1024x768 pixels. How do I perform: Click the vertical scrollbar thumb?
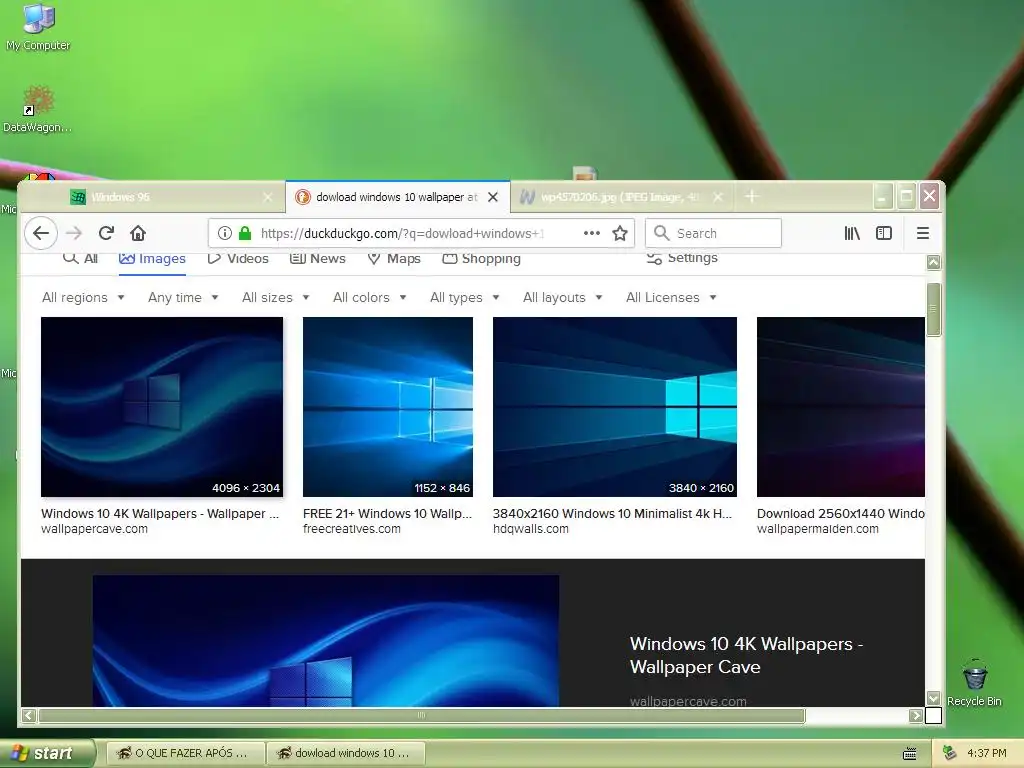click(934, 309)
